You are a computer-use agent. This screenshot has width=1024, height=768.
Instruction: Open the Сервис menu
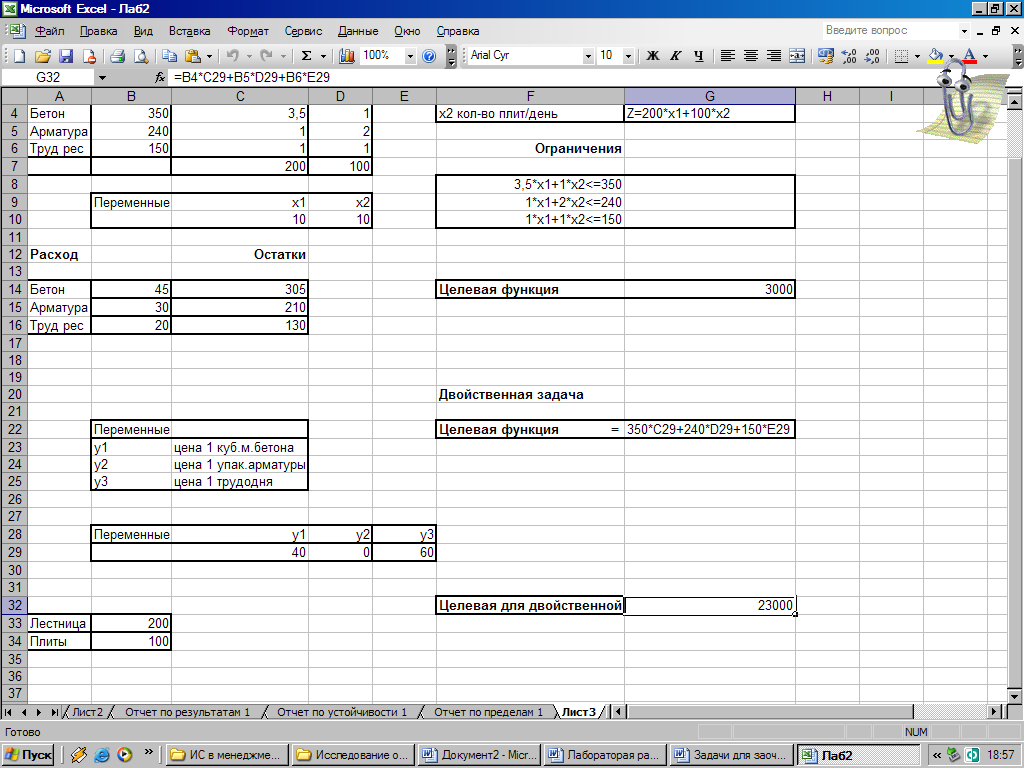(x=303, y=31)
